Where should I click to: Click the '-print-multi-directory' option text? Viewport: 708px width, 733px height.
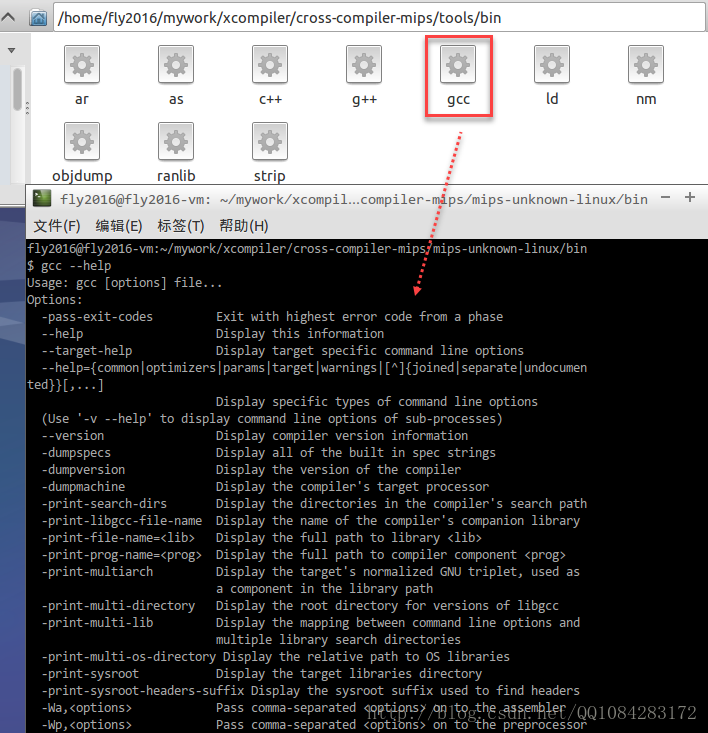tap(118, 605)
